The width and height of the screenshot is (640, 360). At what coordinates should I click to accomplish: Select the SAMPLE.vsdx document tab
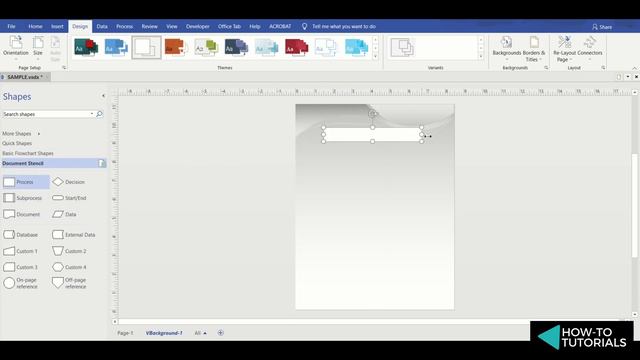pos(24,77)
